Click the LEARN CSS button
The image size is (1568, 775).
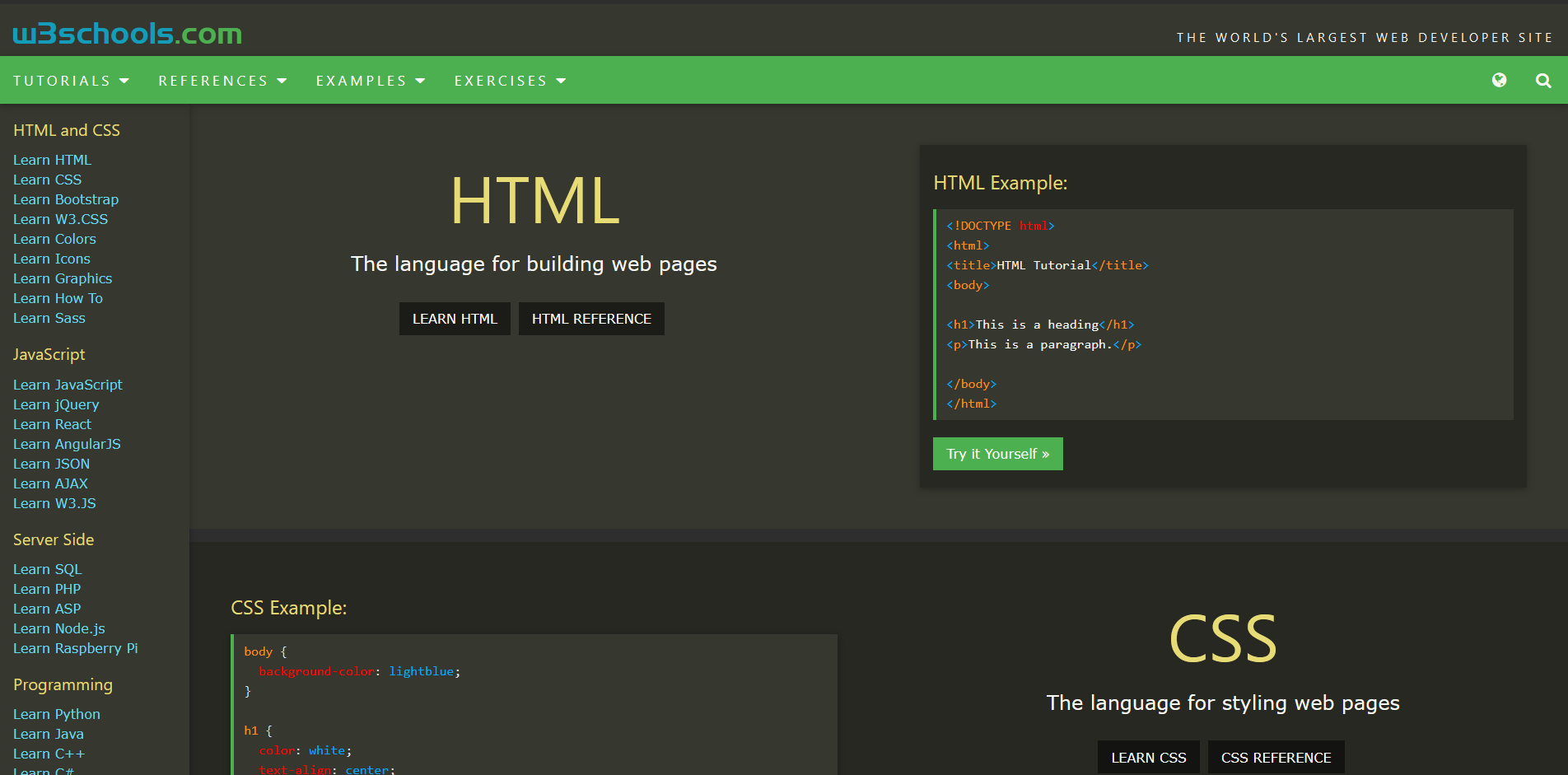point(1149,758)
